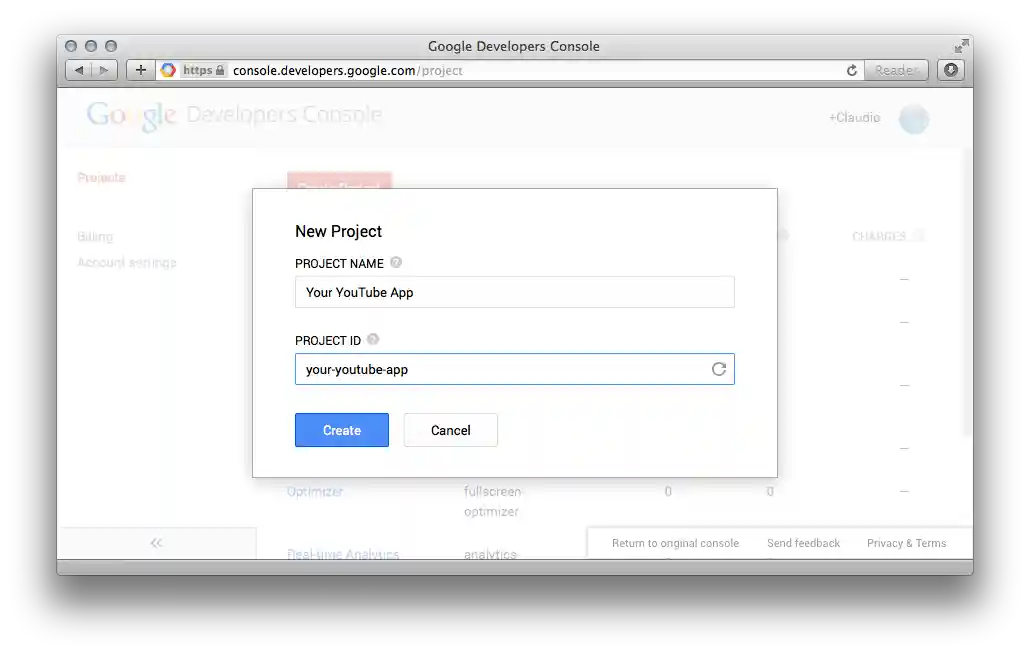The image size is (1030, 654).
Task: Click the https lock indicator
Action: tap(204, 70)
